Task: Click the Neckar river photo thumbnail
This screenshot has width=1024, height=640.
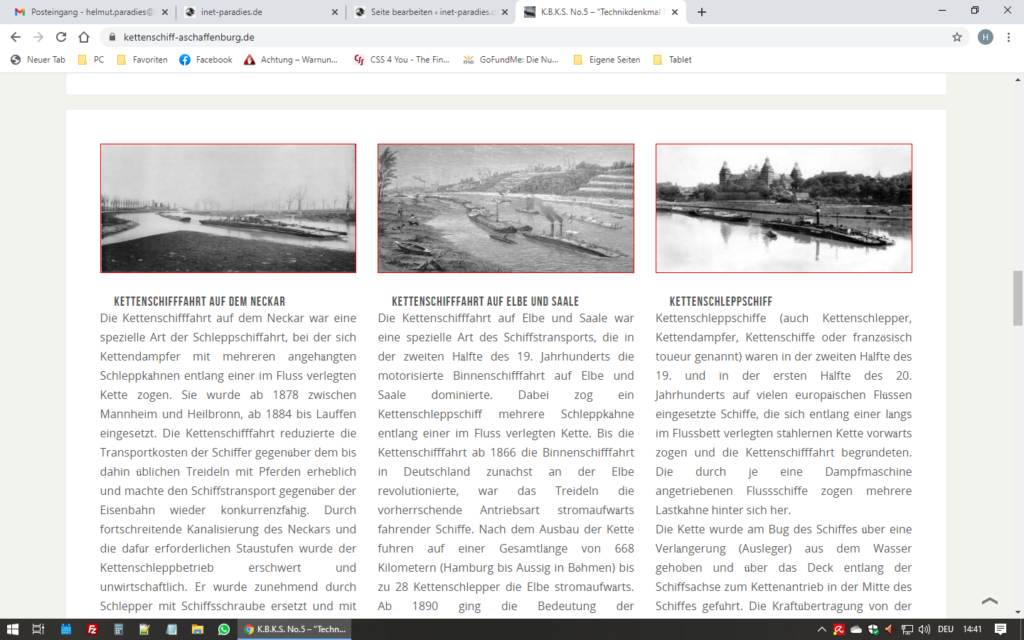Action: 228,208
